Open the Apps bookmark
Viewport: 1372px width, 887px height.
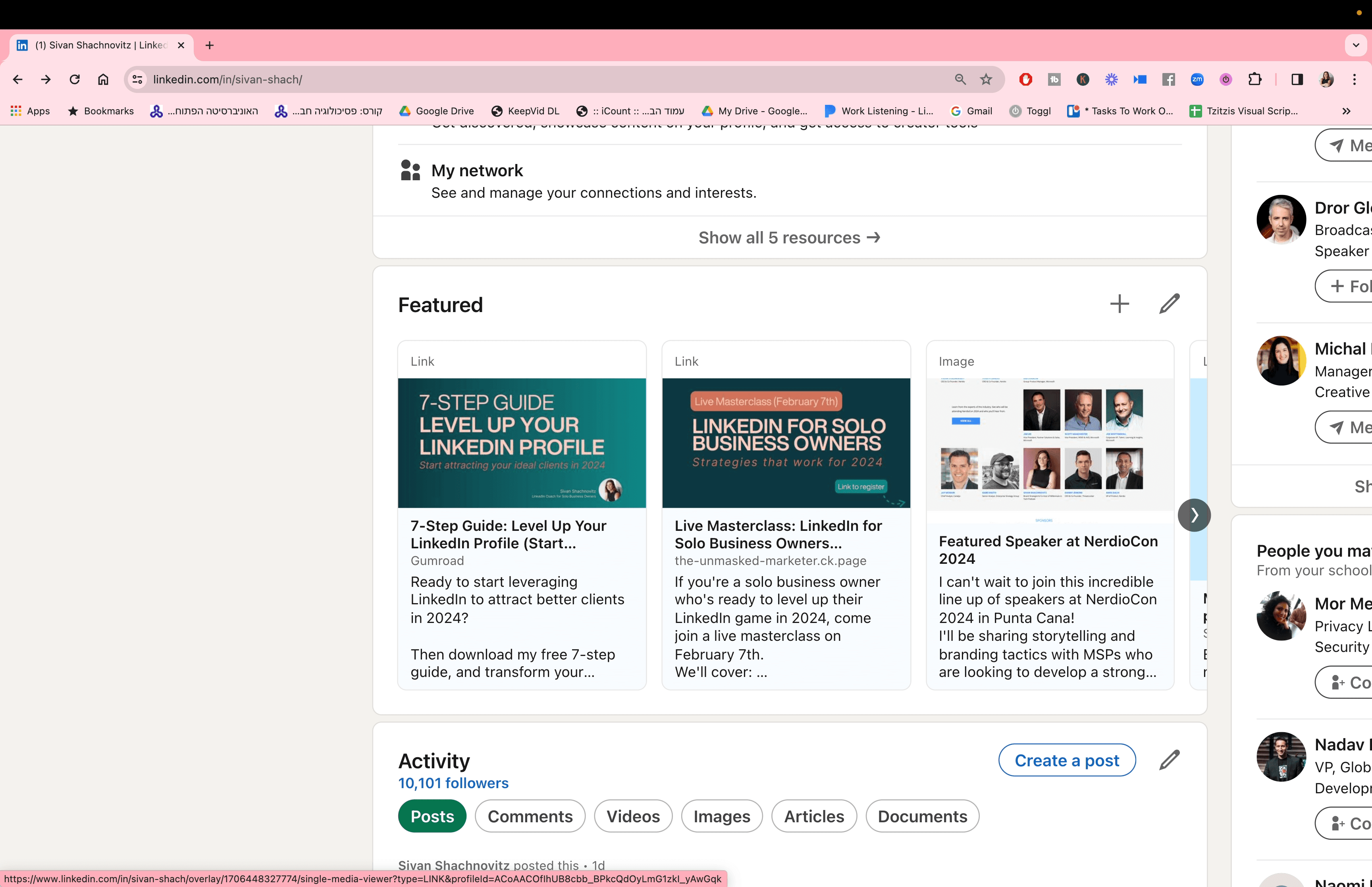[x=31, y=111]
